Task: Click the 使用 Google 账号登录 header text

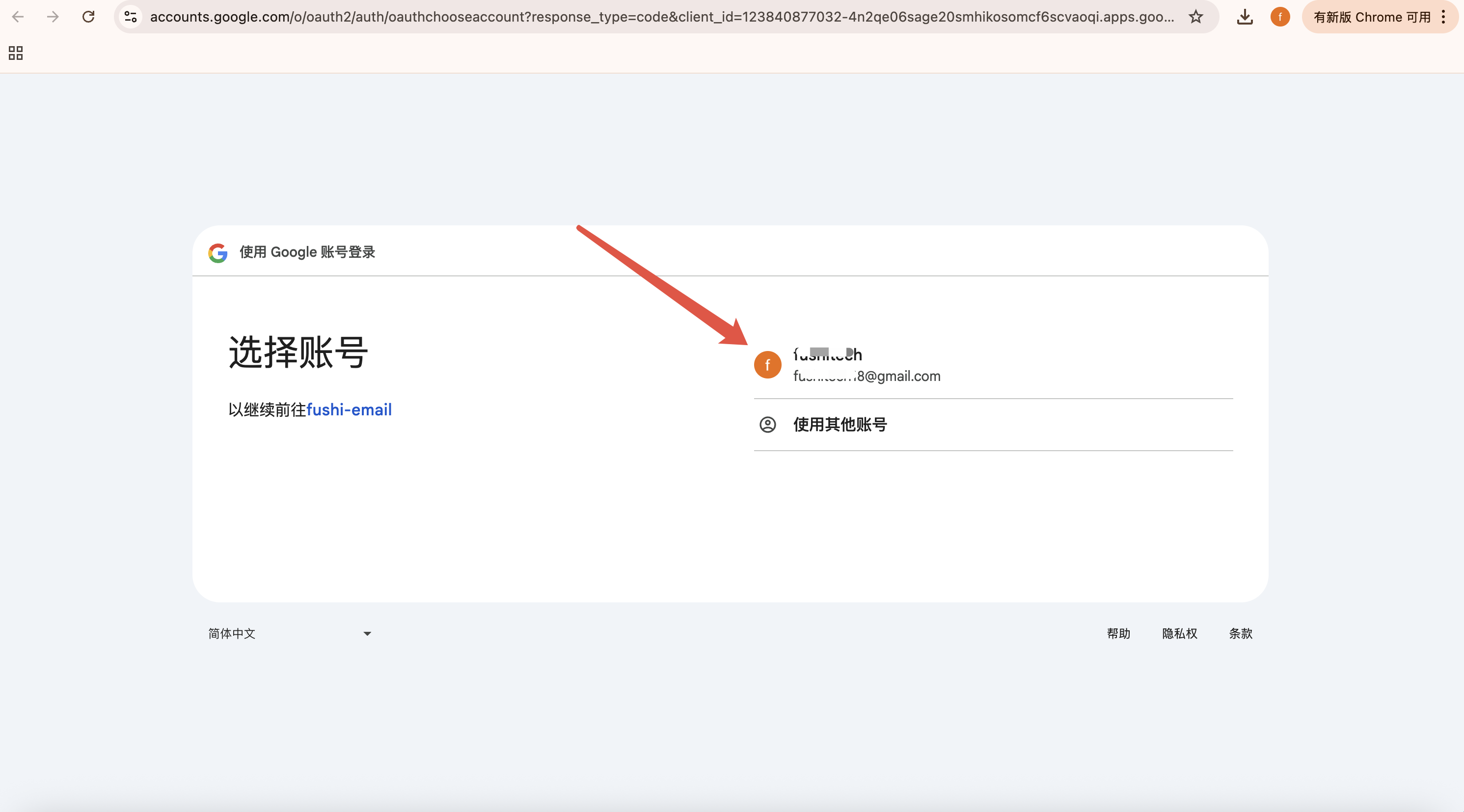Action: pyautogui.click(x=307, y=252)
